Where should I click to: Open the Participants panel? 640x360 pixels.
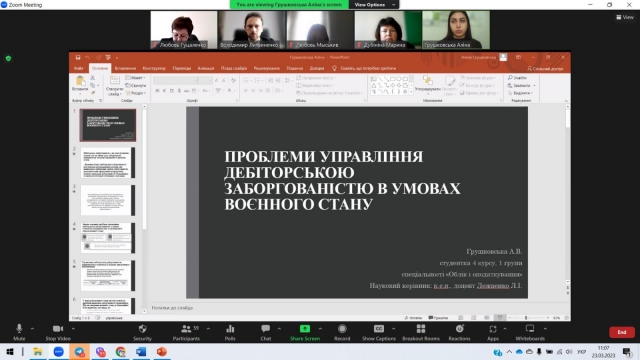click(186, 332)
